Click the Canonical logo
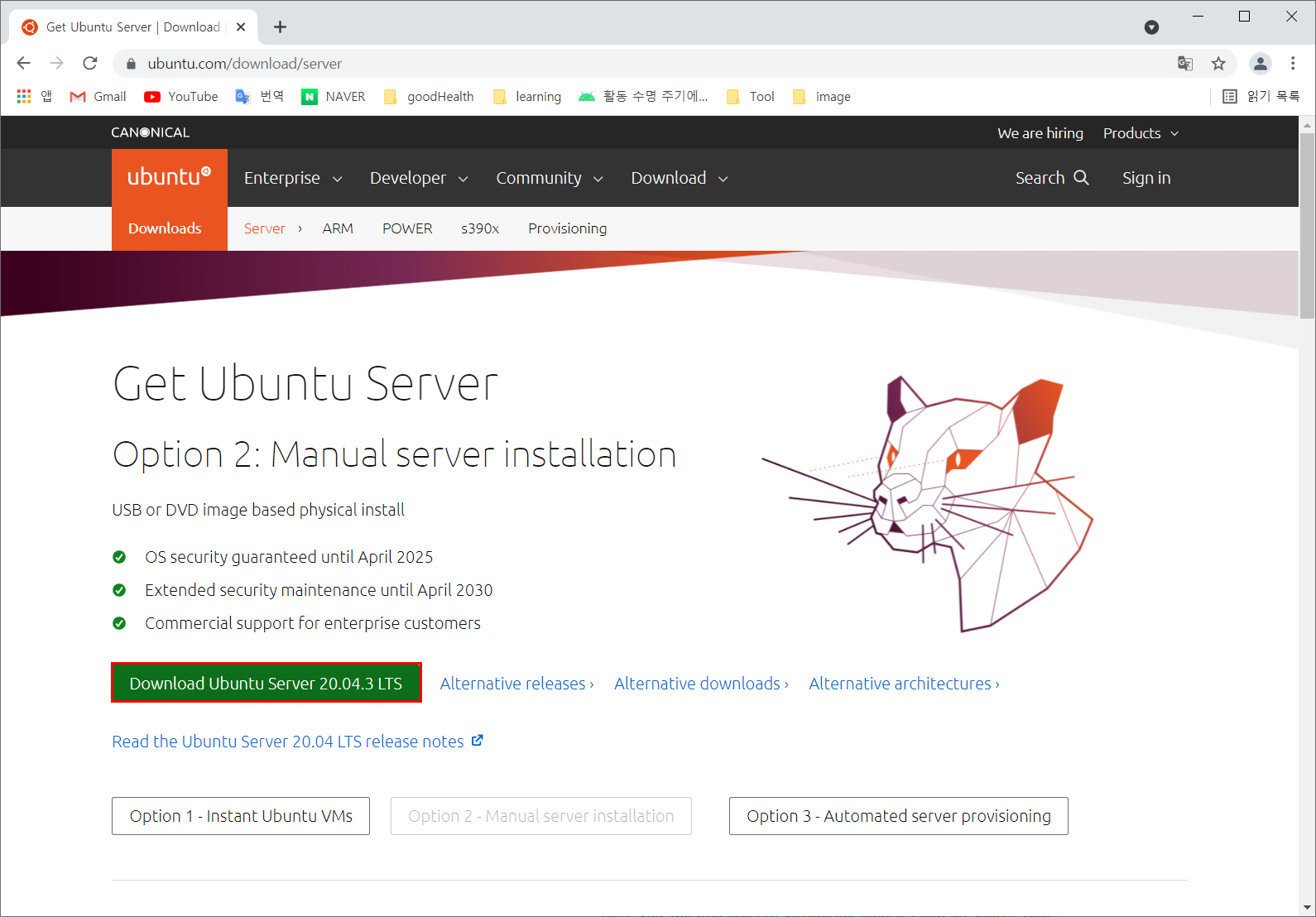Viewport: 1316px width, 917px height. 151,132
